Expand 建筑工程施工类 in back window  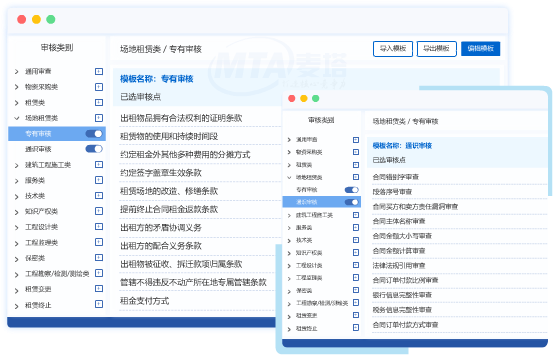tap(16, 165)
